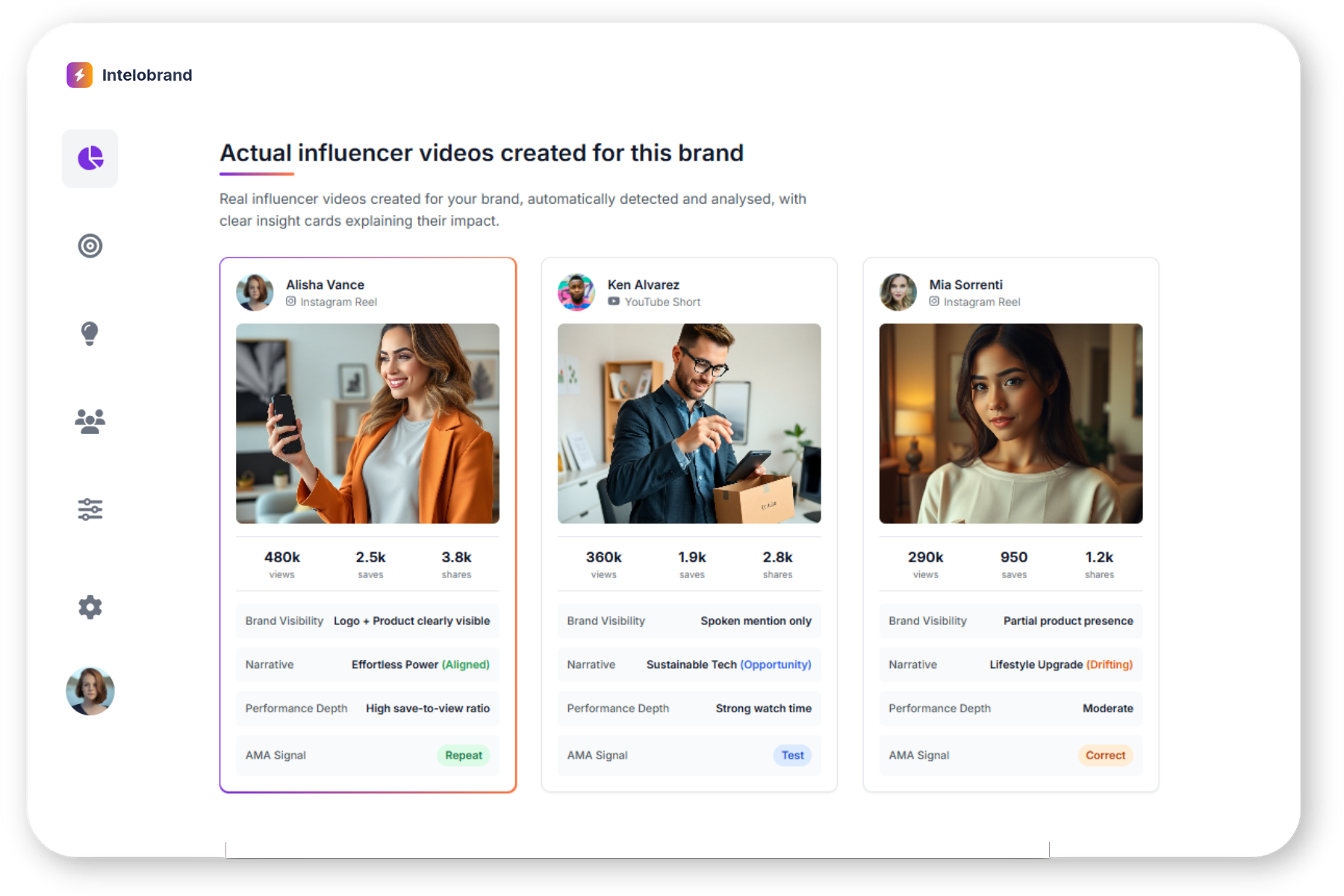Click Alisha Vance's profile avatar
The height and width of the screenshot is (896, 1344).
pos(255,292)
